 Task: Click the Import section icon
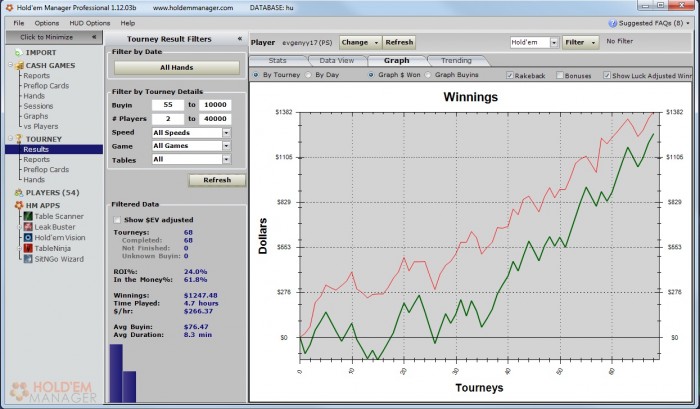pos(18,53)
